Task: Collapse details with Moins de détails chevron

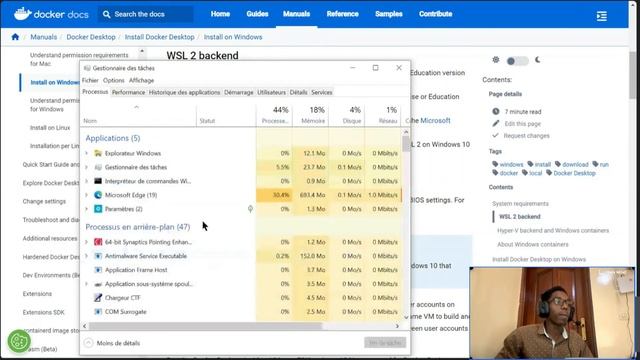Action: 89,343
